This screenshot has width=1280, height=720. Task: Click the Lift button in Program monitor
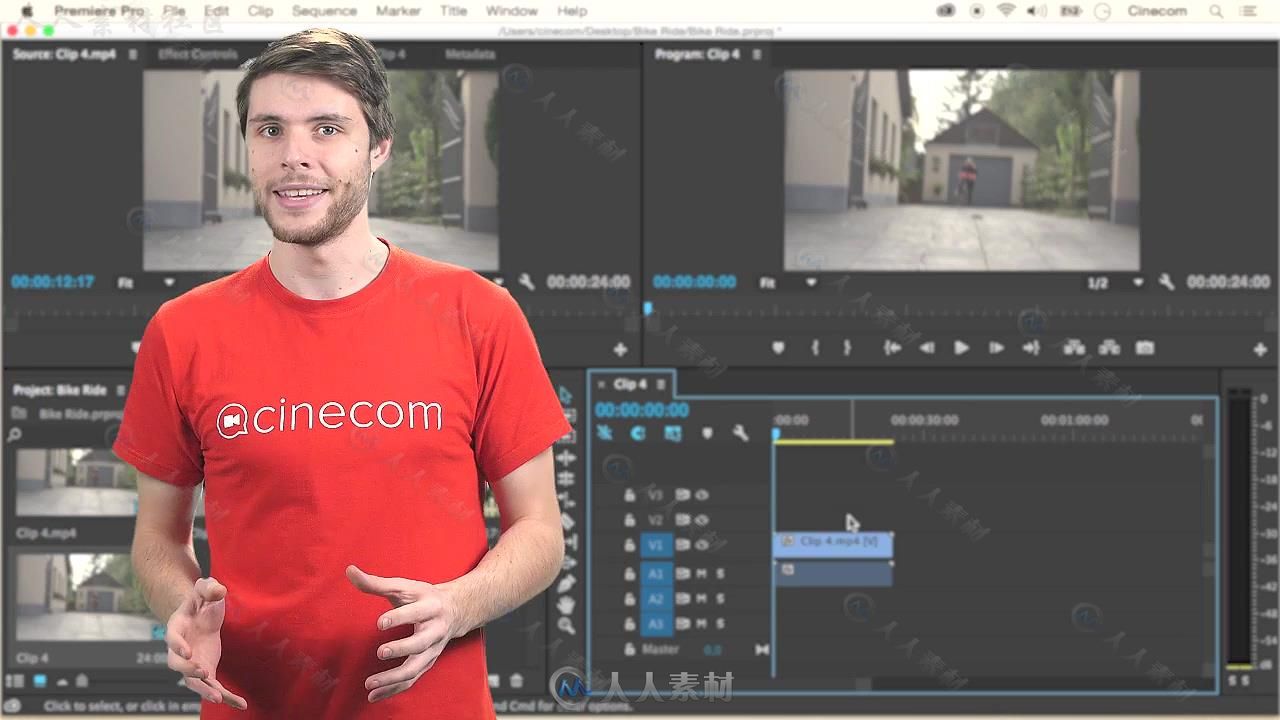pos(1074,348)
